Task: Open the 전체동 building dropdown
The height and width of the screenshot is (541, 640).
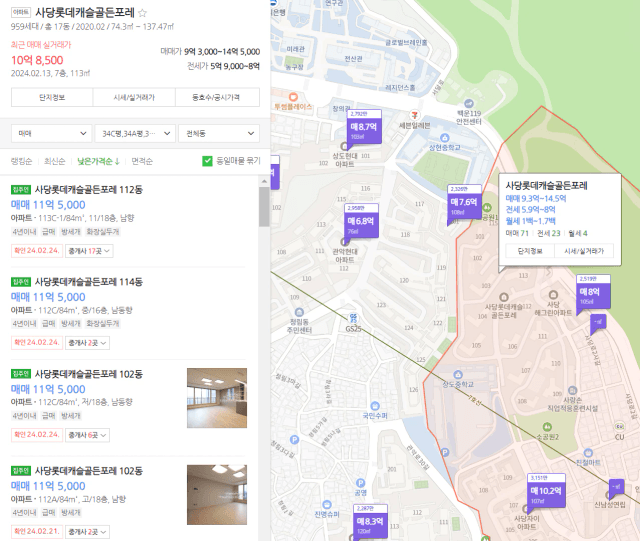Action: 219,134
